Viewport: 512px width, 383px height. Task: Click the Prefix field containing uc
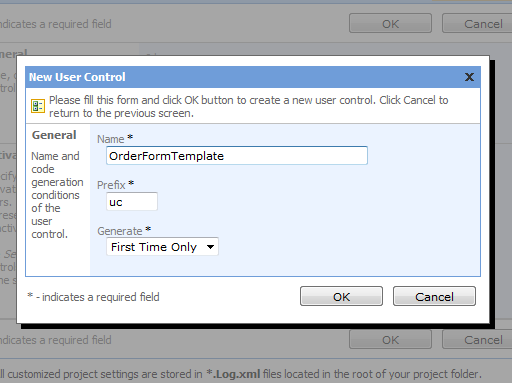pos(132,202)
